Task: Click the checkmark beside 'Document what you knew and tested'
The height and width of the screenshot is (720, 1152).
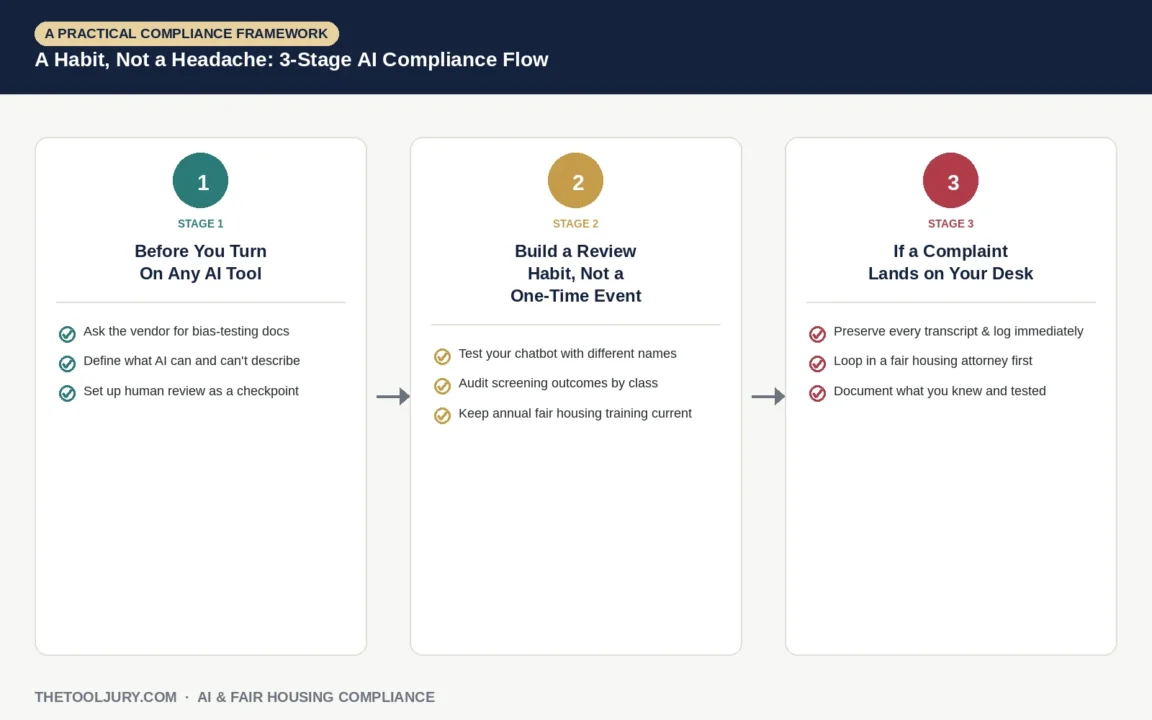Action: coord(817,393)
